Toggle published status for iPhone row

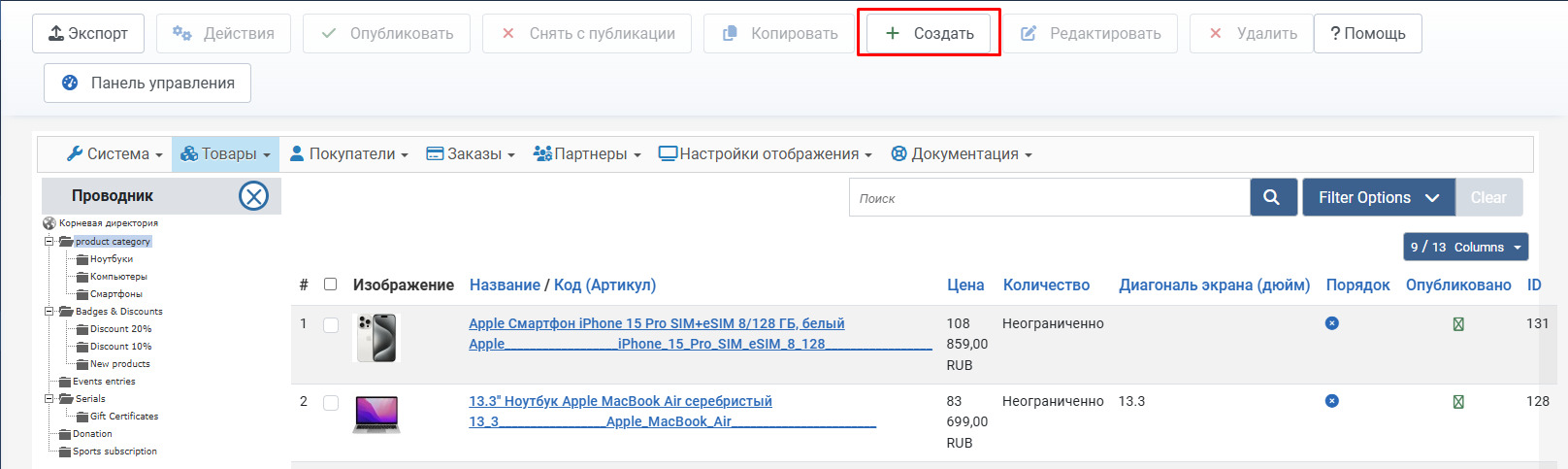click(x=1458, y=324)
